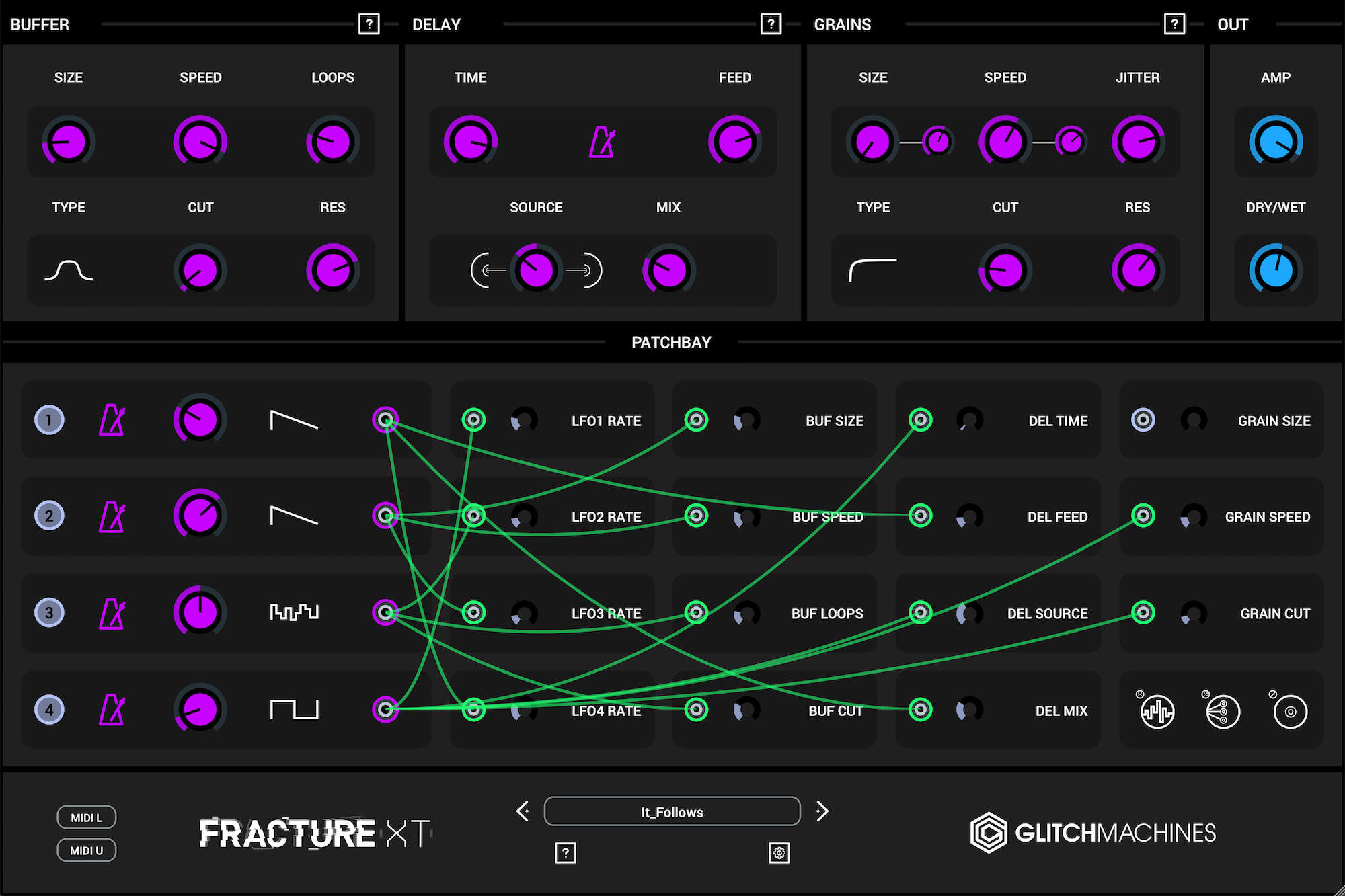The height and width of the screenshot is (896, 1345).
Task: Toggle the LFO 1 number button
Action: [x=49, y=420]
